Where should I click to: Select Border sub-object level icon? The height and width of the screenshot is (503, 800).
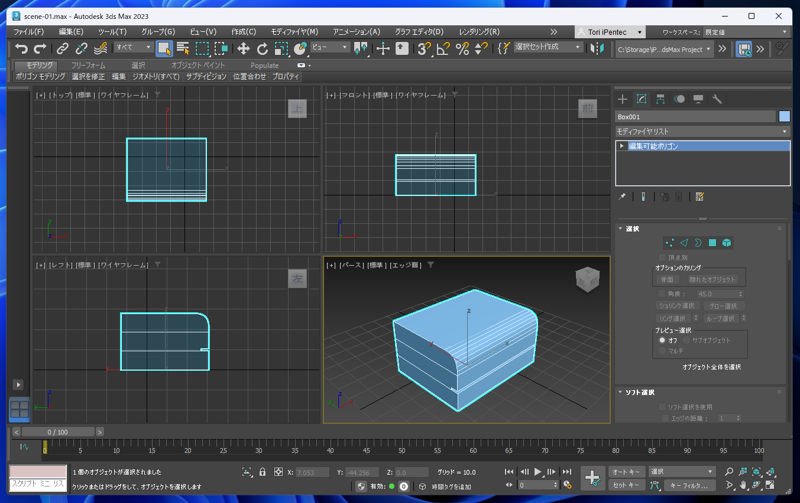[x=698, y=243]
